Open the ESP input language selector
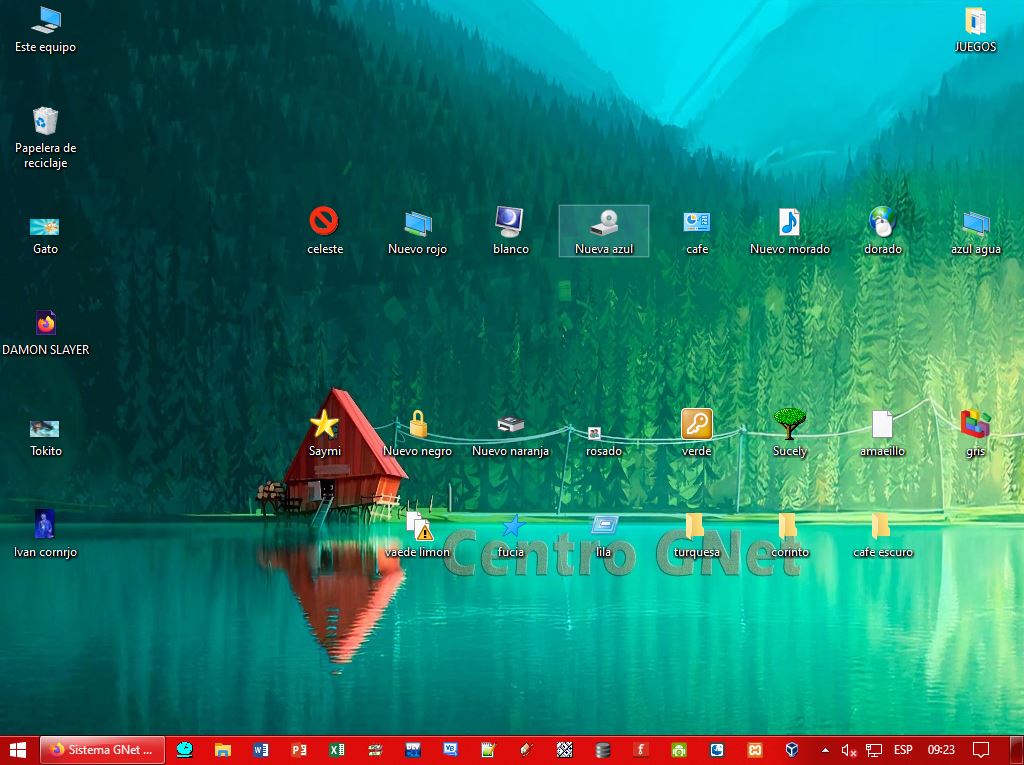The height and width of the screenshot is (765, 1024). pos(902,749)
